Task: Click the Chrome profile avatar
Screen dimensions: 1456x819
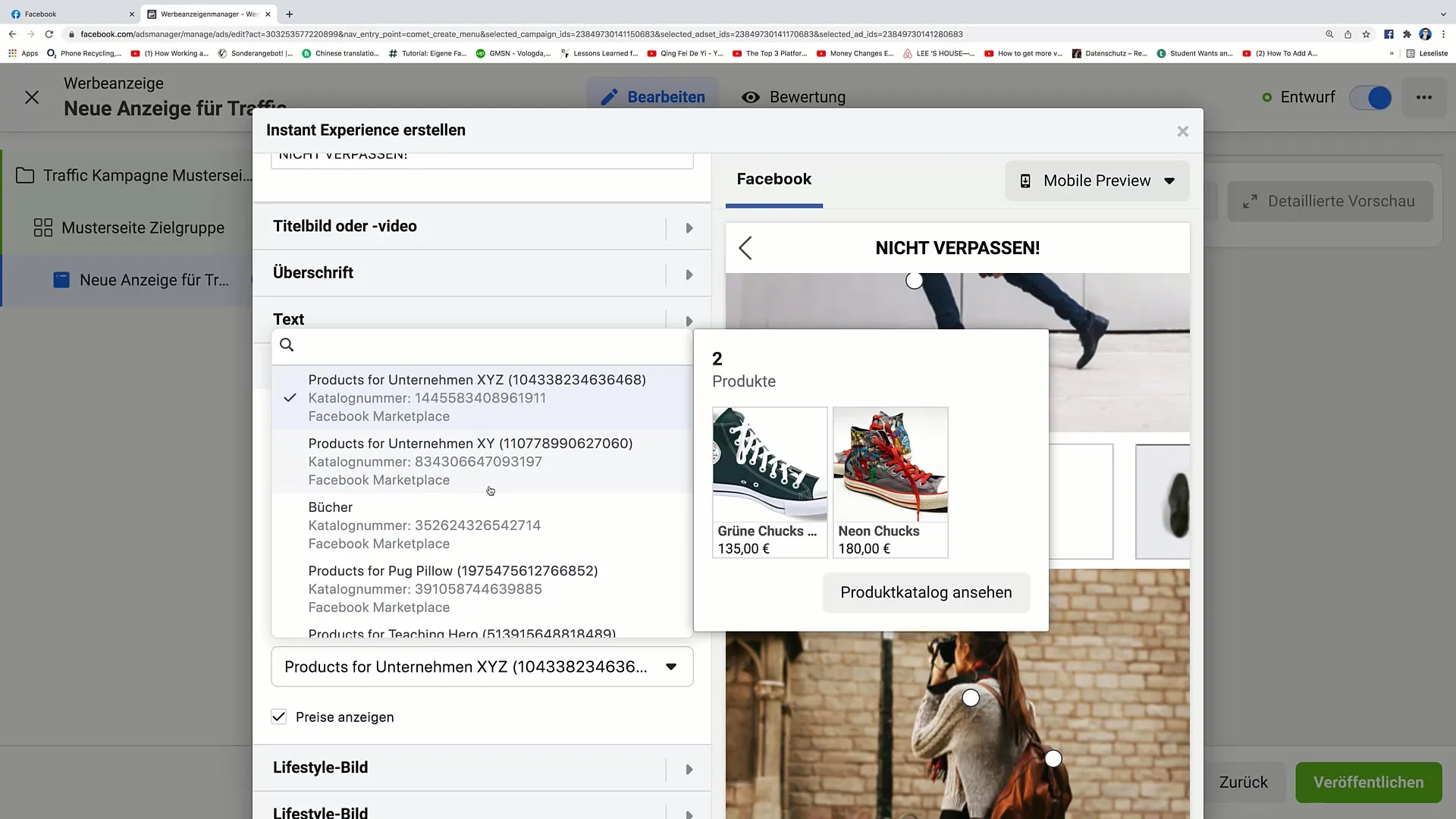Action: coord(1425,34)
